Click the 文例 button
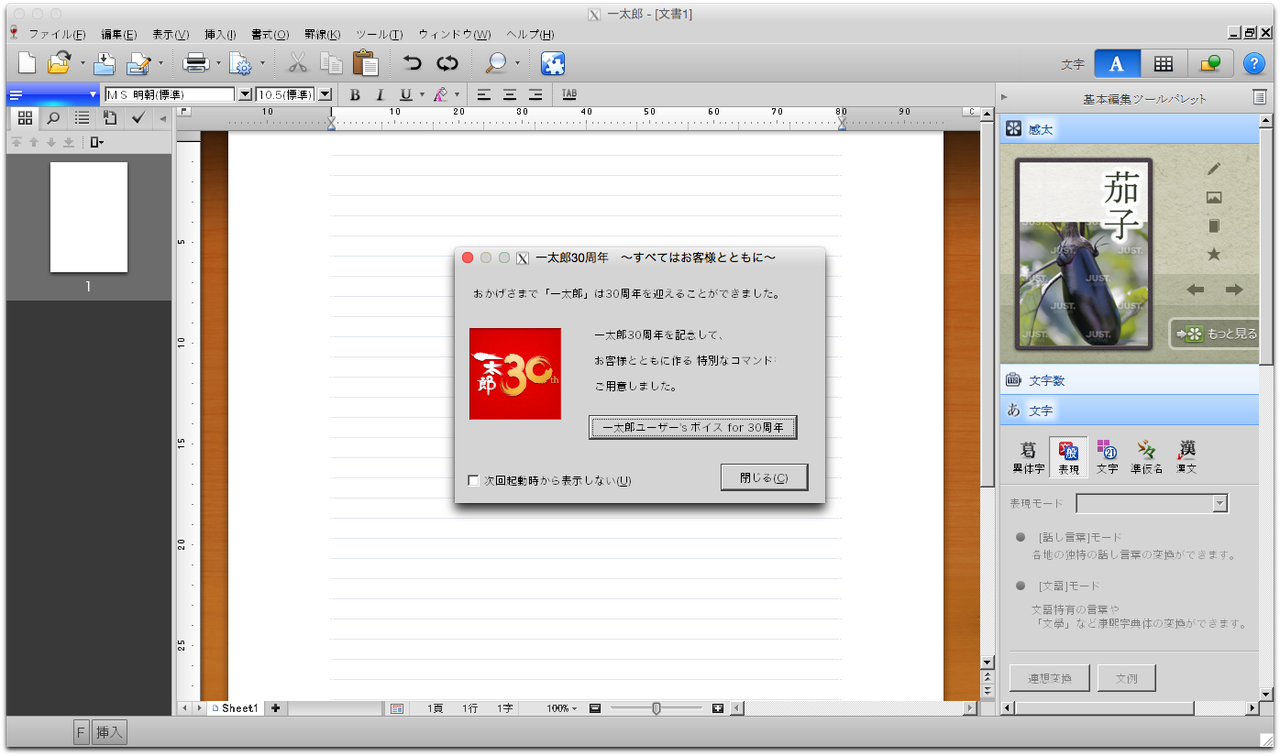Screen dimensions: 1280x756 (x=1126, y=679)
